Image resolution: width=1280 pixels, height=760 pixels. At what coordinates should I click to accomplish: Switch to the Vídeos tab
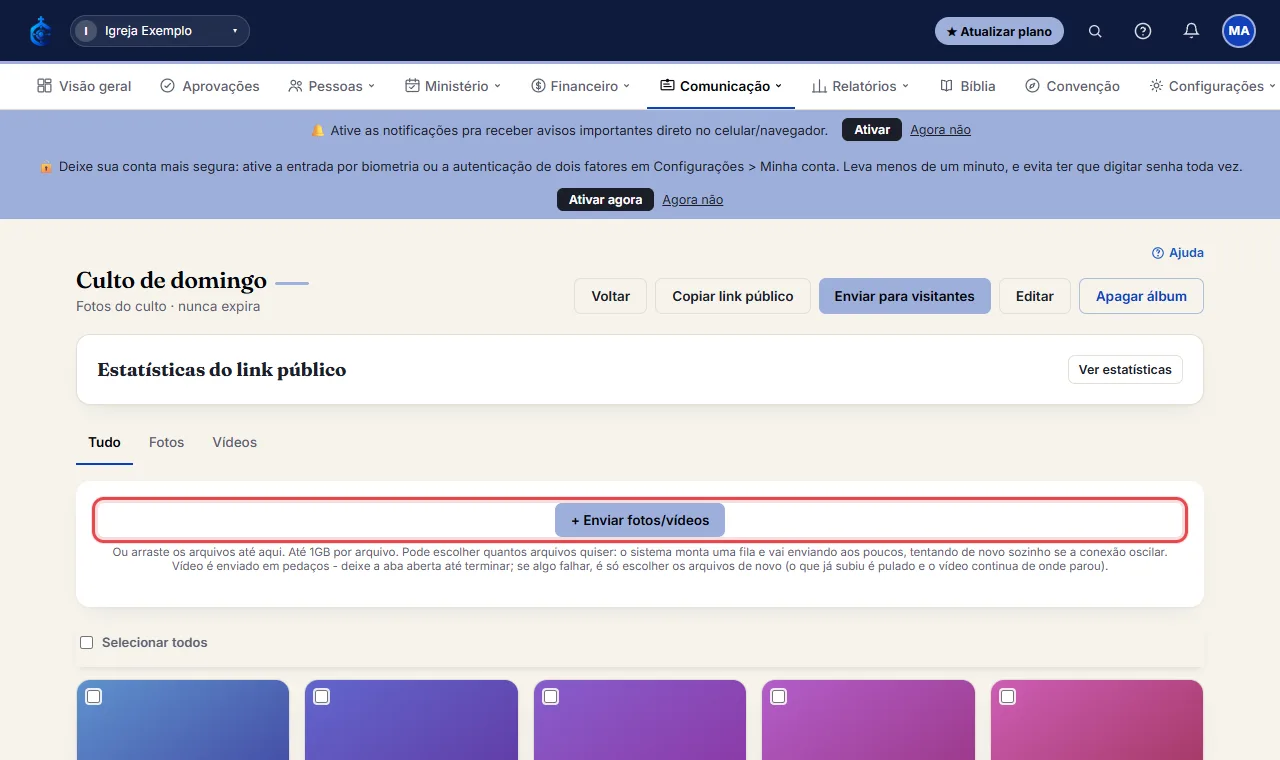[x=235, y=442]
